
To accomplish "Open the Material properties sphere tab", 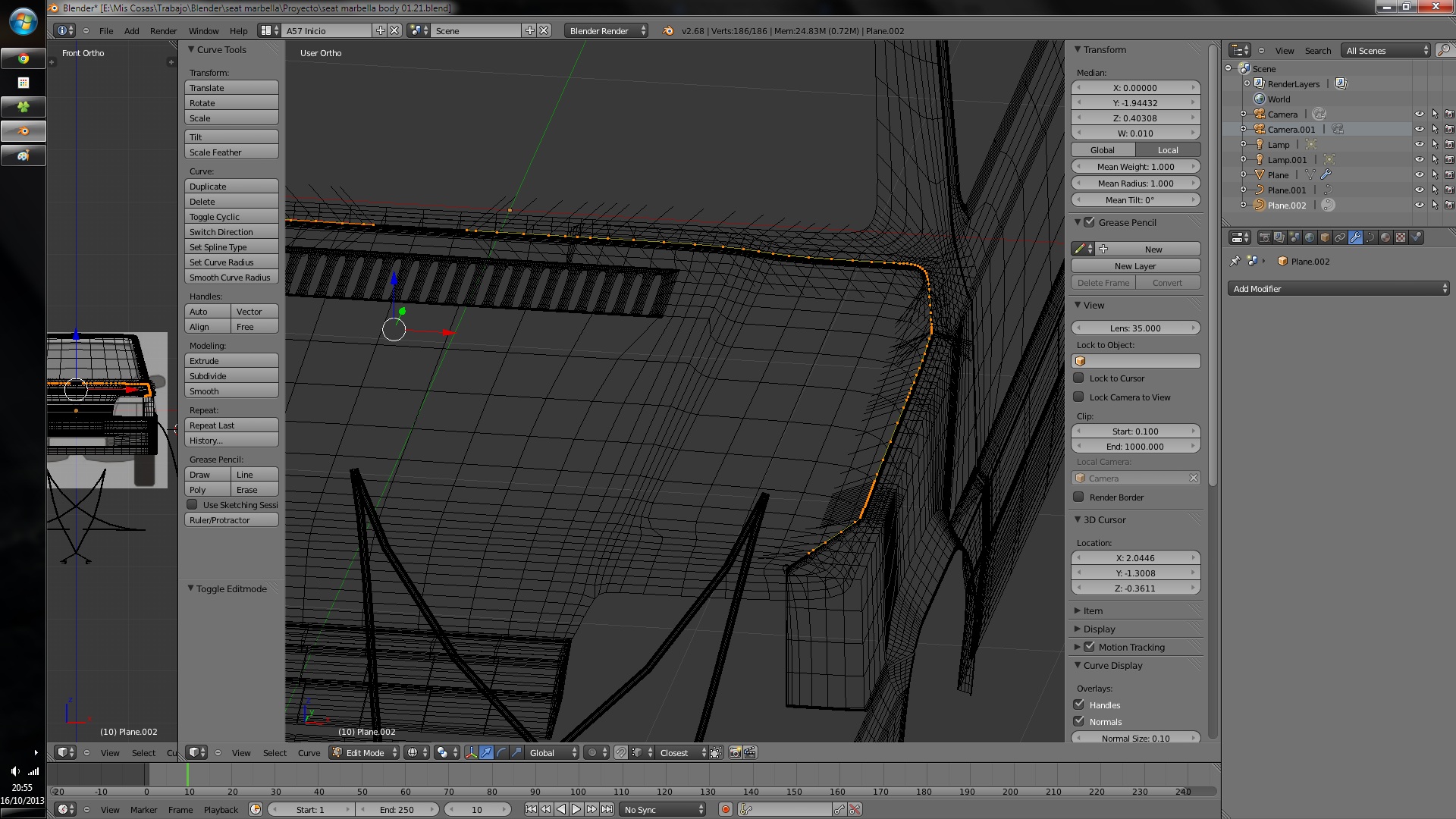I will pos(1385,237).
